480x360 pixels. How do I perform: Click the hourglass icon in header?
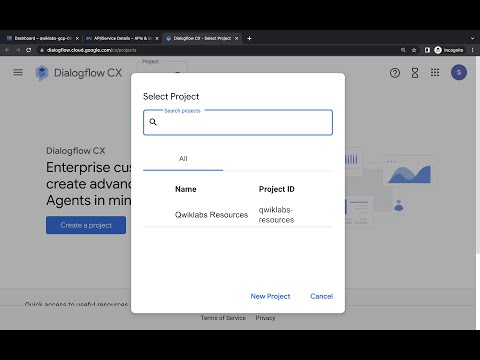[x=415, y=73]
